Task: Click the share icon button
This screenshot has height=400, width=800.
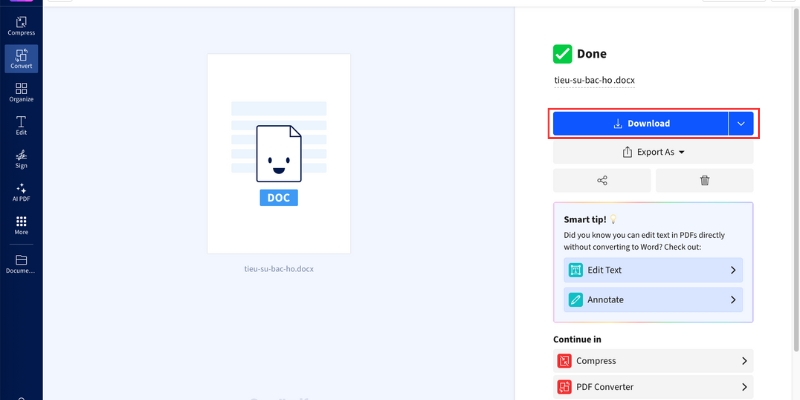Action: click(x=602, y=180)
